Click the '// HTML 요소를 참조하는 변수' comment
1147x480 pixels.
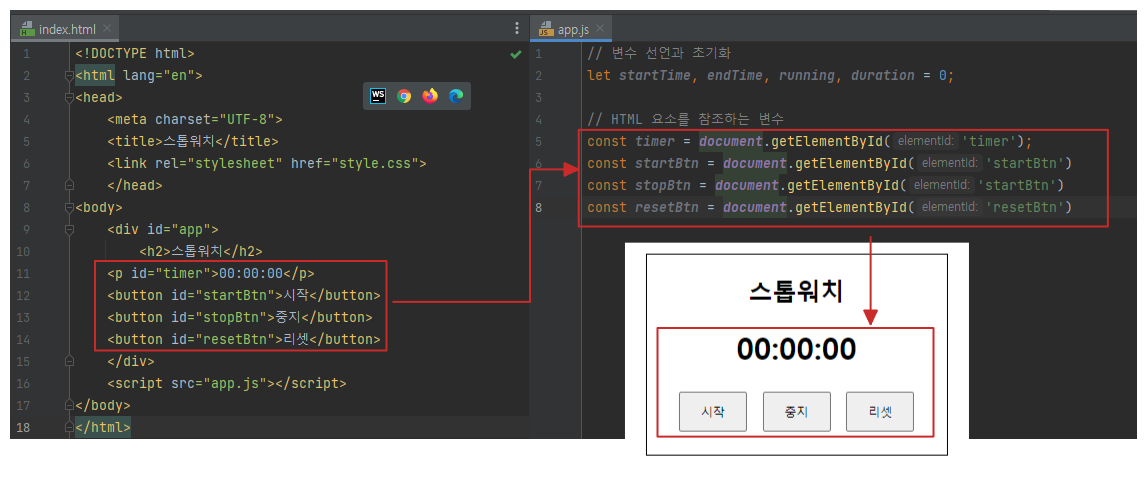click(685, 119)
